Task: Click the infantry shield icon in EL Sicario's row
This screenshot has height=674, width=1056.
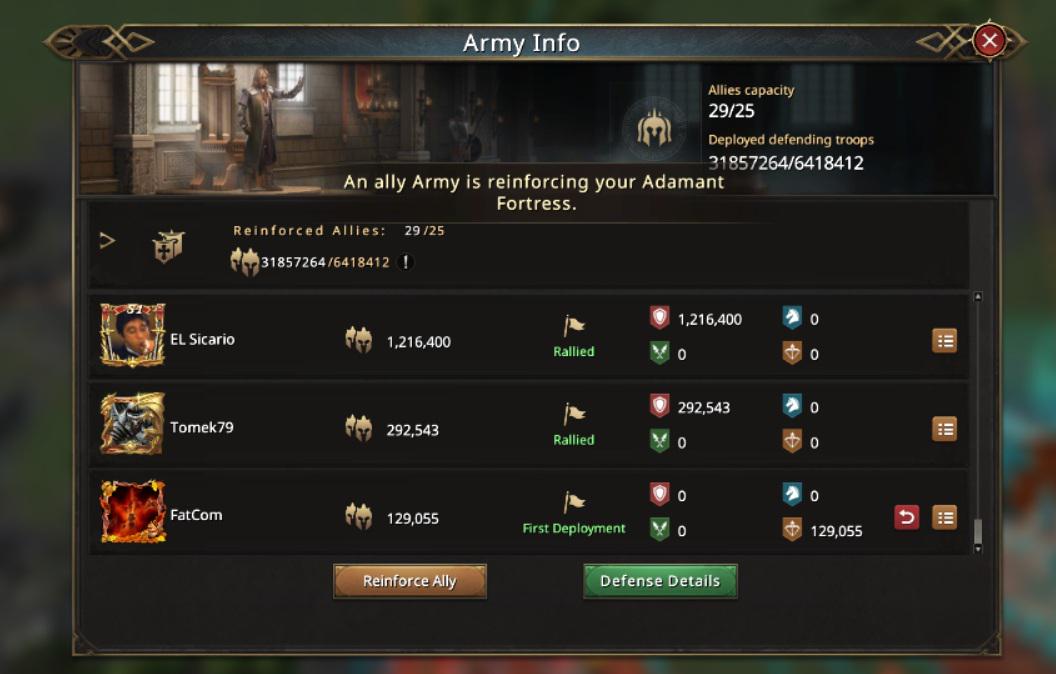Action: click(659, 317)
